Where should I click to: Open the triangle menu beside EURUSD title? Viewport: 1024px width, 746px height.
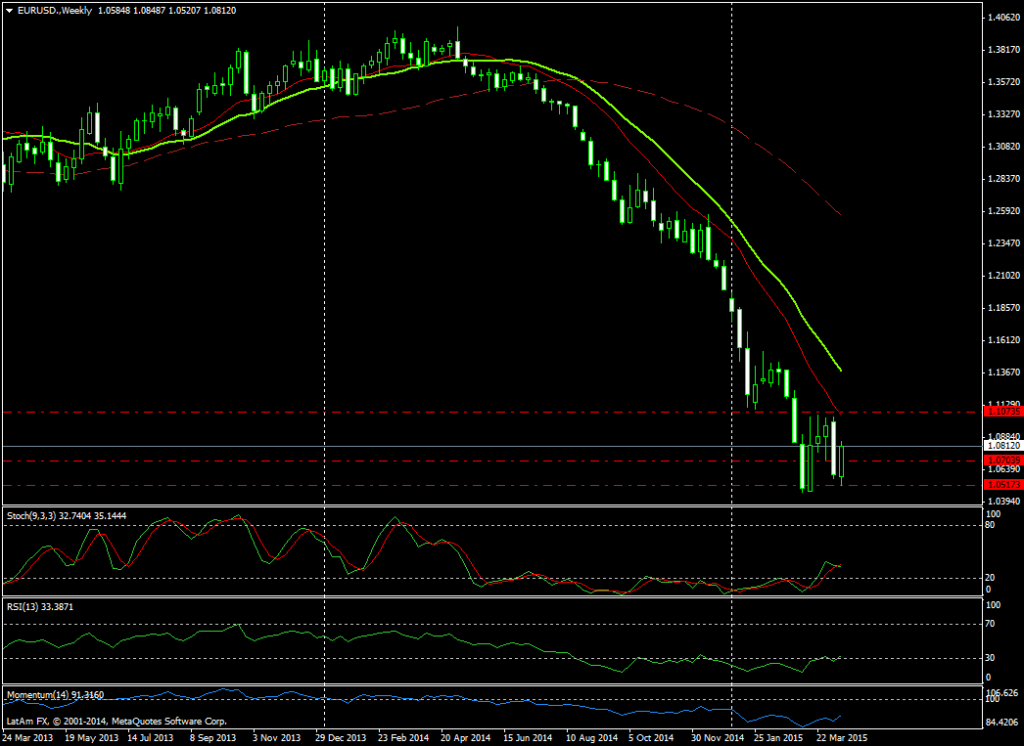[8, 10]
